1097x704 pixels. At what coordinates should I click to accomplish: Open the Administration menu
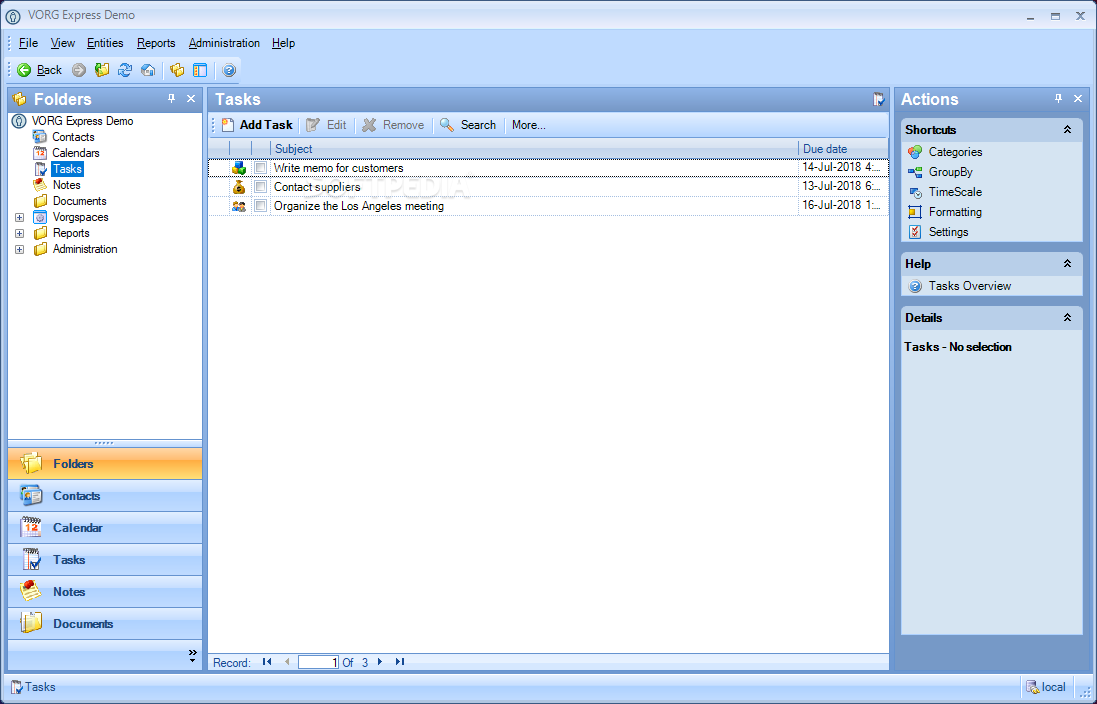(224, 43)
